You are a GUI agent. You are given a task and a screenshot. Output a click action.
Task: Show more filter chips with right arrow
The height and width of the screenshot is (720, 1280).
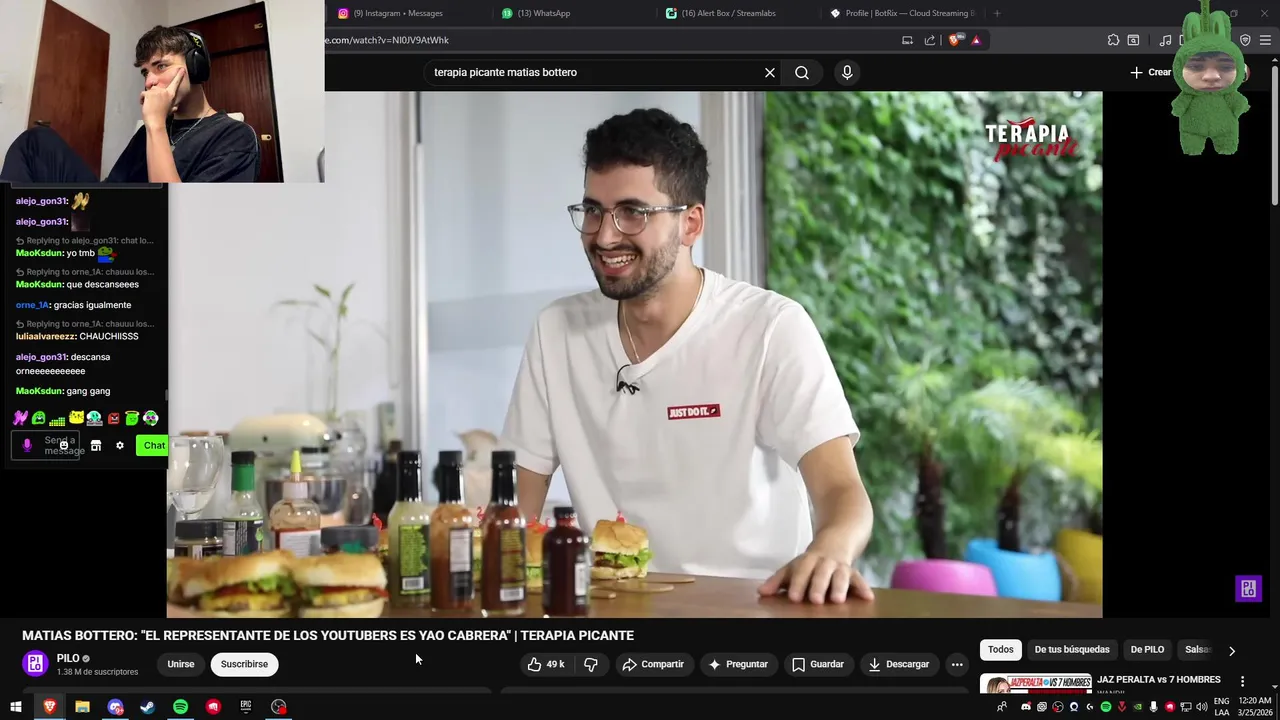[x=1232, y=650]
